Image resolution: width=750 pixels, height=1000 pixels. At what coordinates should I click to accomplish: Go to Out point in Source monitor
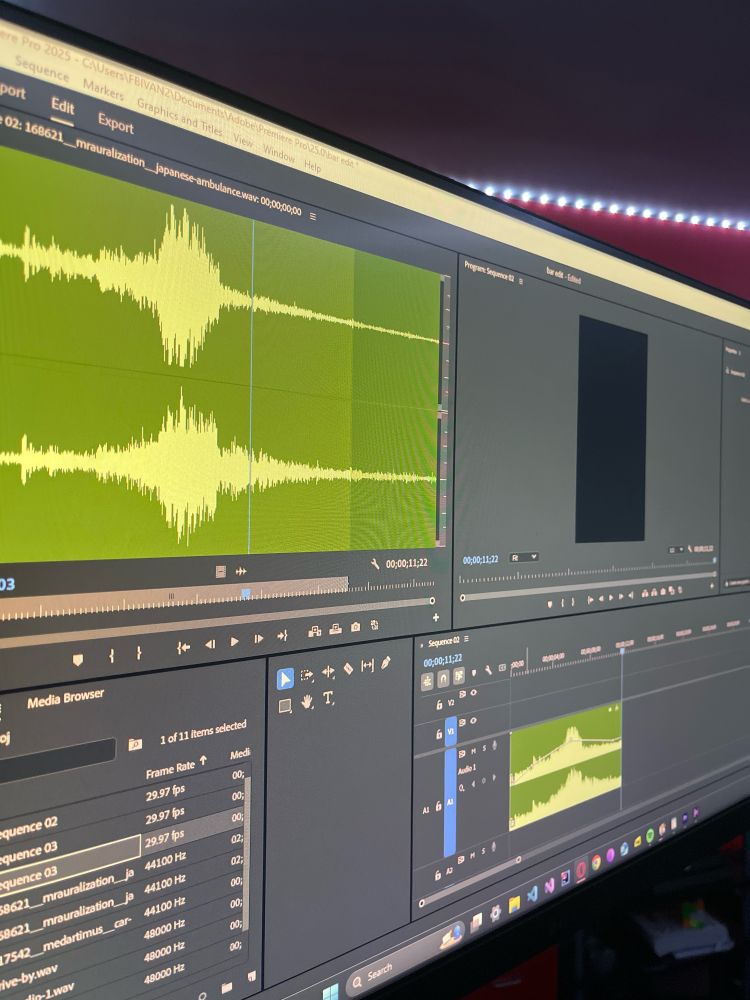282,635
